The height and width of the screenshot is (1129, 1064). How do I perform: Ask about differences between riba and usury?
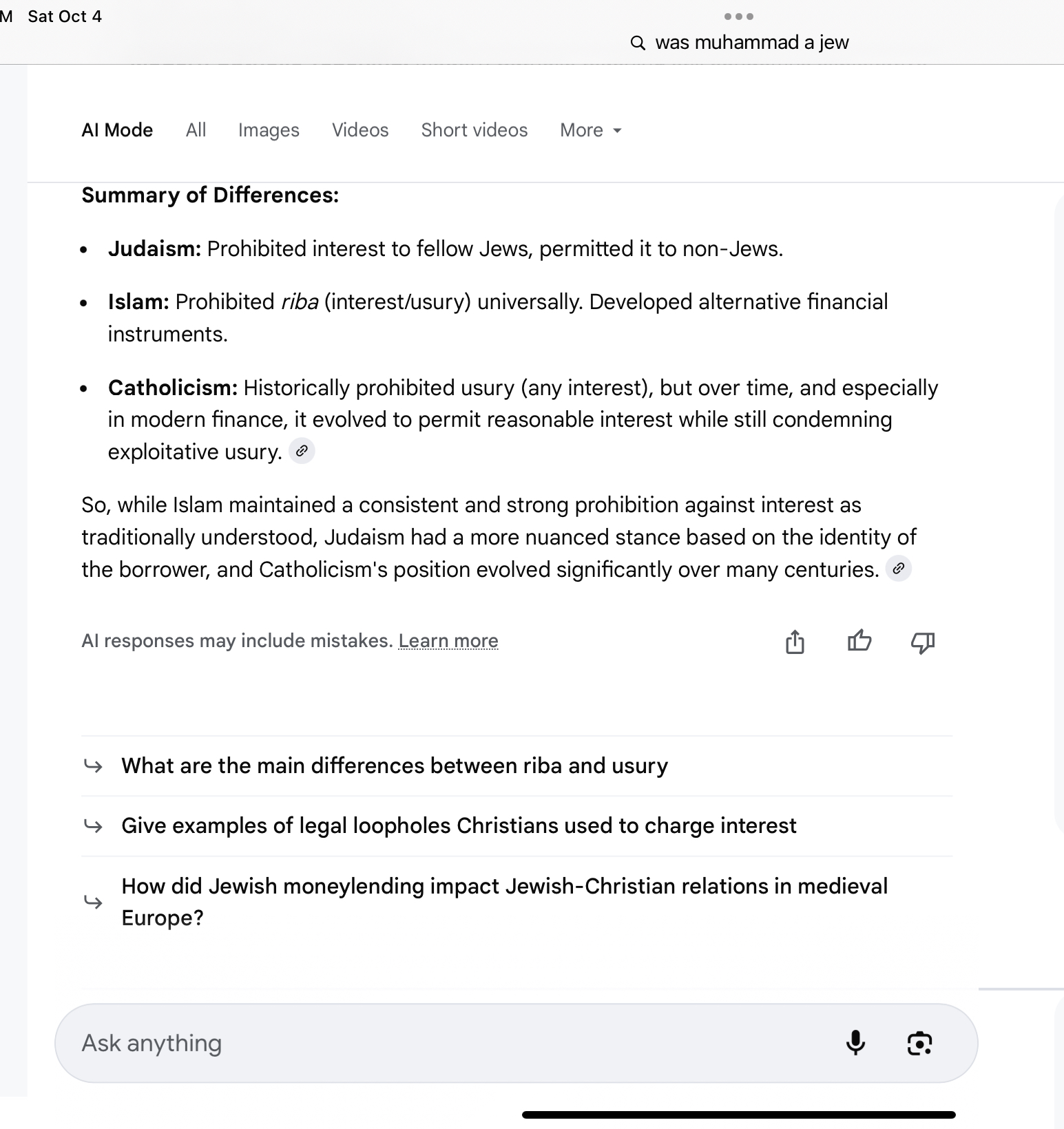[x=395, y=766]
